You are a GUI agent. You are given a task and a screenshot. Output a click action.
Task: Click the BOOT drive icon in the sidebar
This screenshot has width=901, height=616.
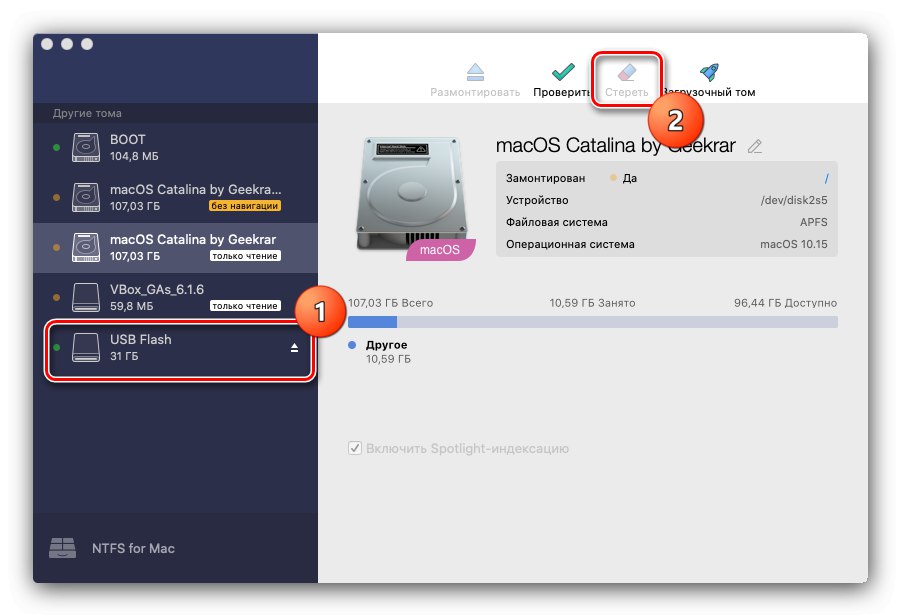pyautogui.click(x=84, y=147)
